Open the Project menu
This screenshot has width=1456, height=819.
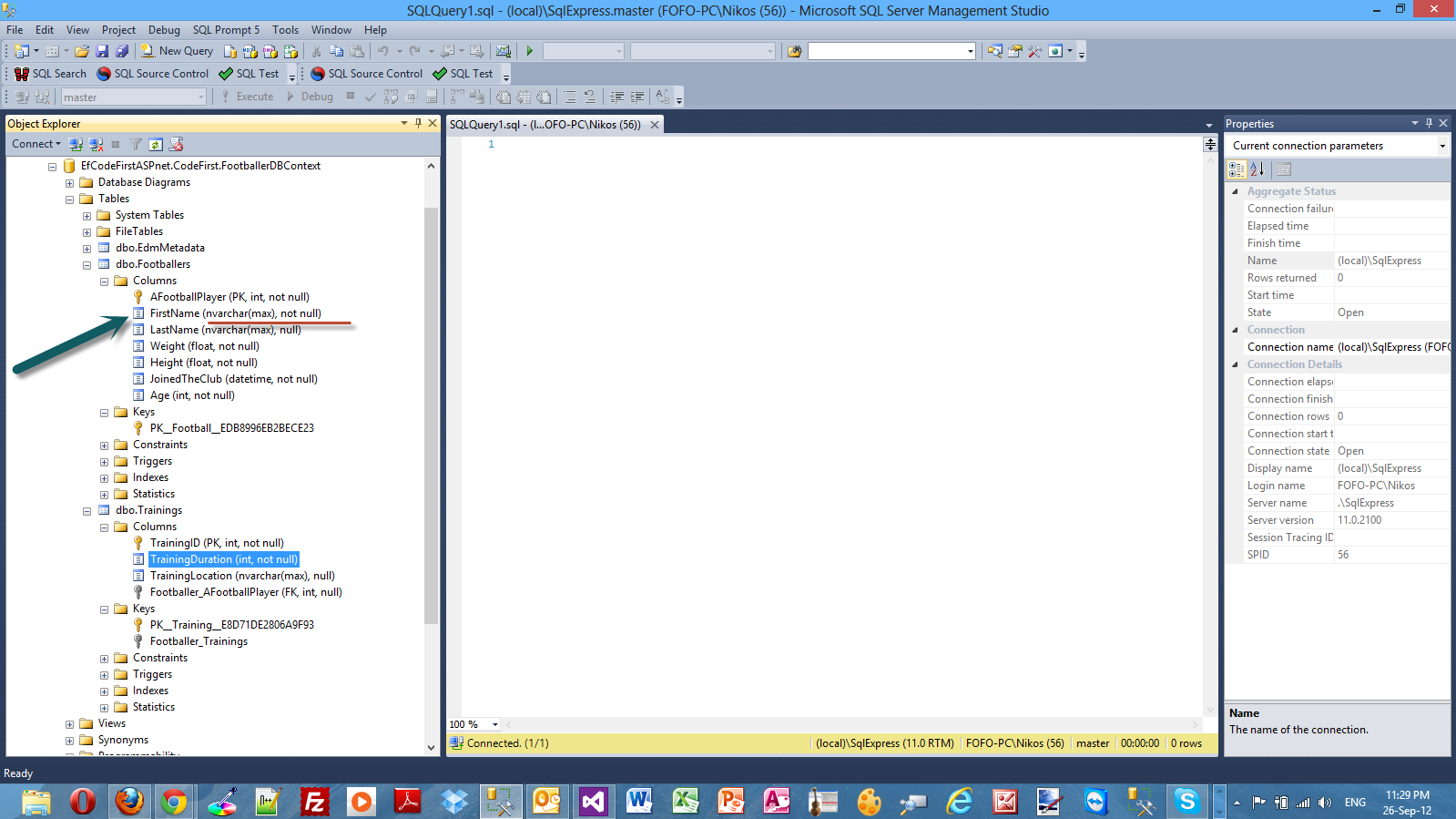click(x=118, y=30)
